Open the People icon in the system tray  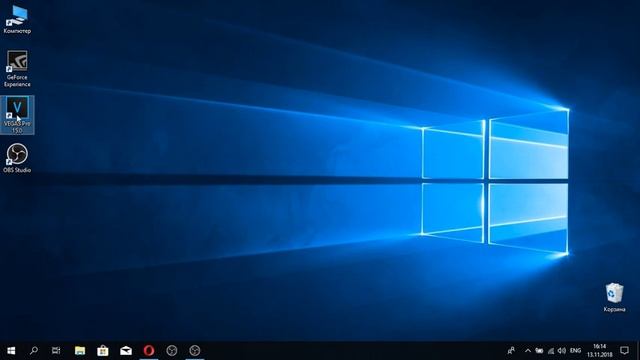(x=511, y=351)
